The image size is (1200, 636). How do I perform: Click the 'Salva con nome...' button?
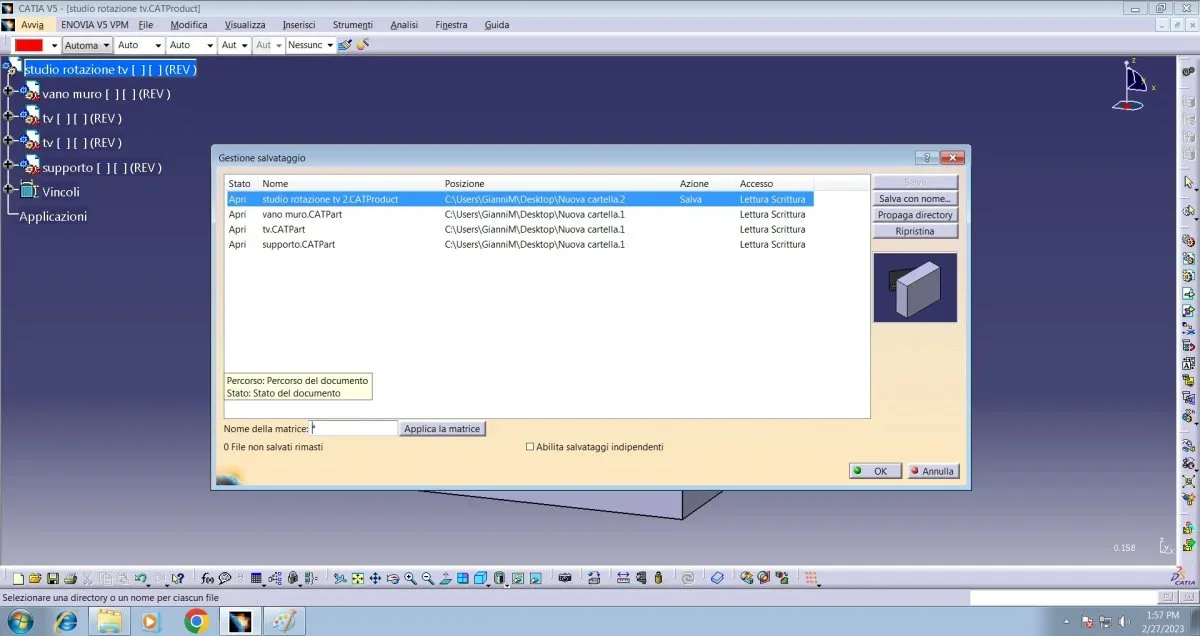[x=915, y=199]
